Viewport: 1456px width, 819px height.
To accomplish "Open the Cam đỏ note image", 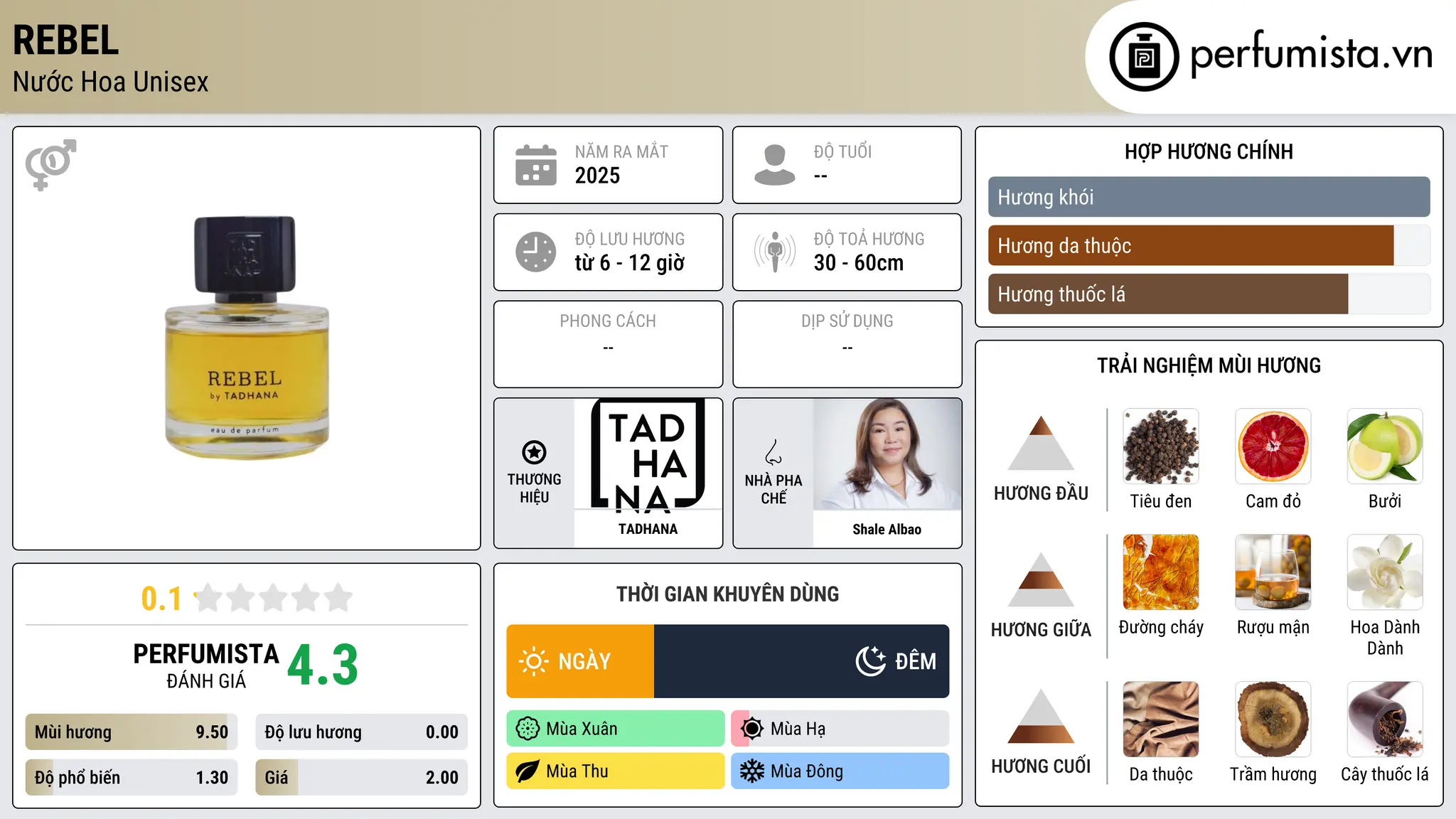I will click(x=1273, y=446).
